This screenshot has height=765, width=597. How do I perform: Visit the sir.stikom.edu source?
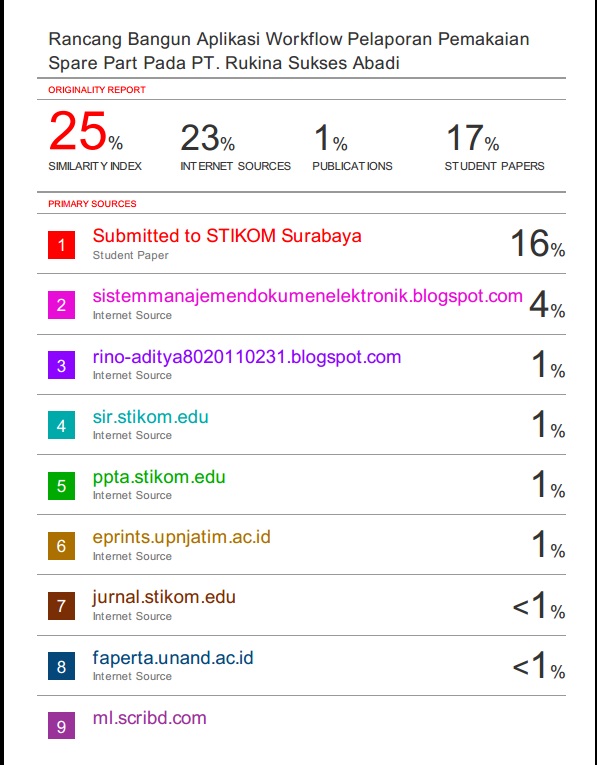(x=151, y=417)
